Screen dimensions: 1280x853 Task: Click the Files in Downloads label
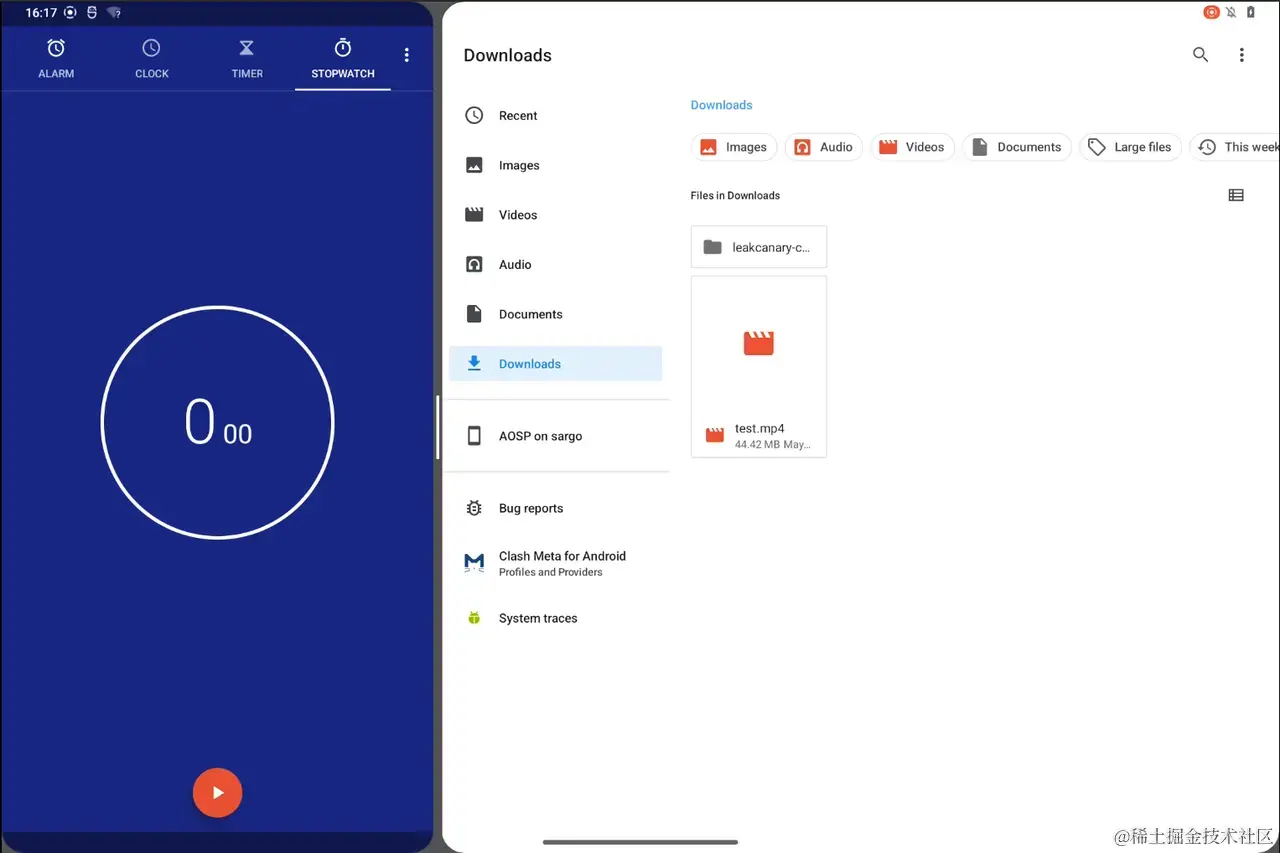[735, 196]
